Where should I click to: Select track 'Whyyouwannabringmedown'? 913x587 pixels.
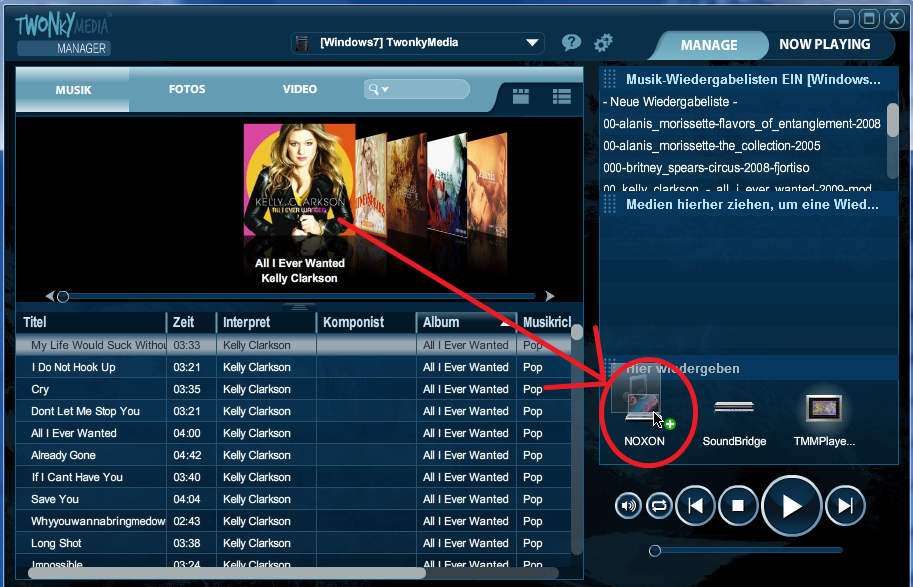293,521
